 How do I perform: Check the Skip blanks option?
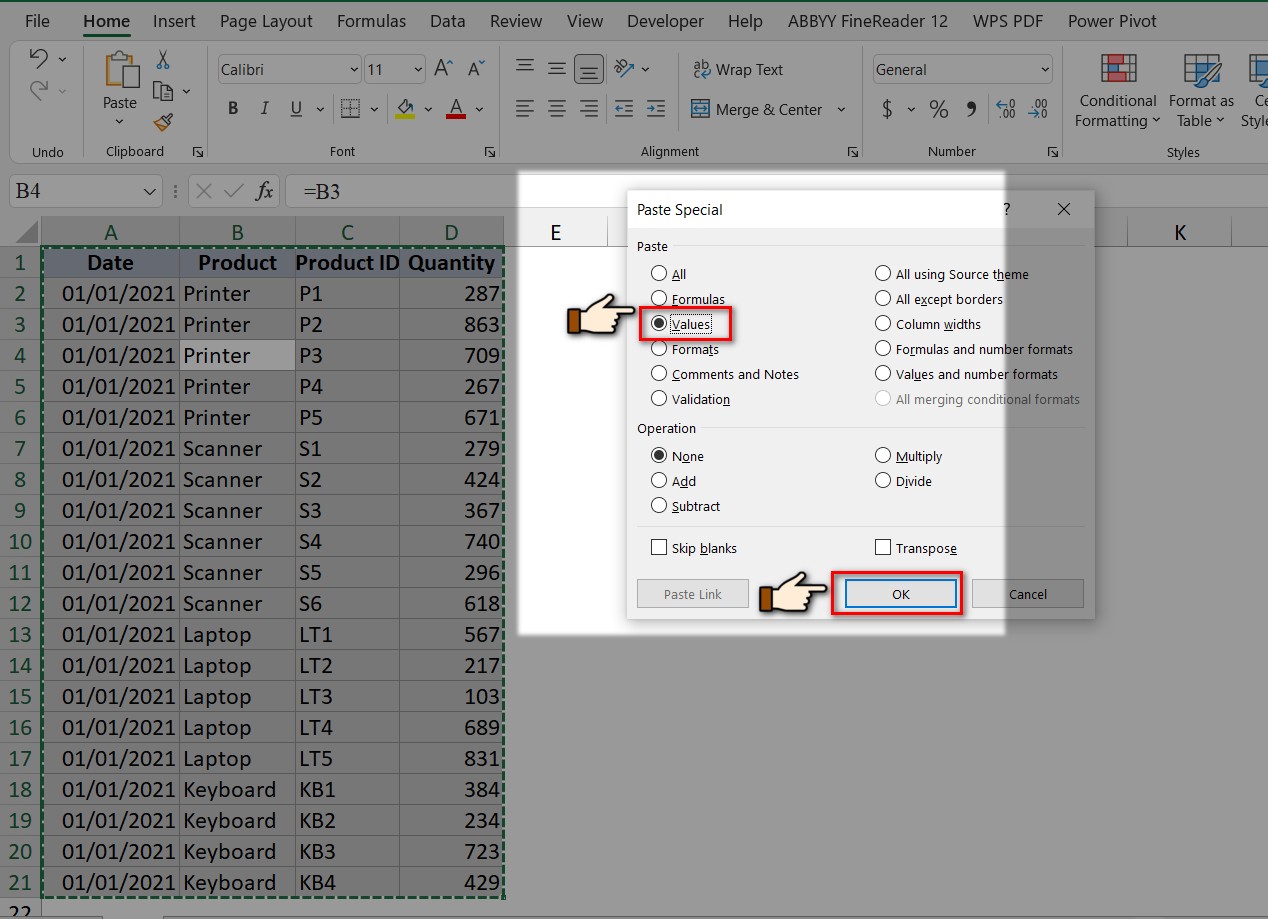(659, 548)
